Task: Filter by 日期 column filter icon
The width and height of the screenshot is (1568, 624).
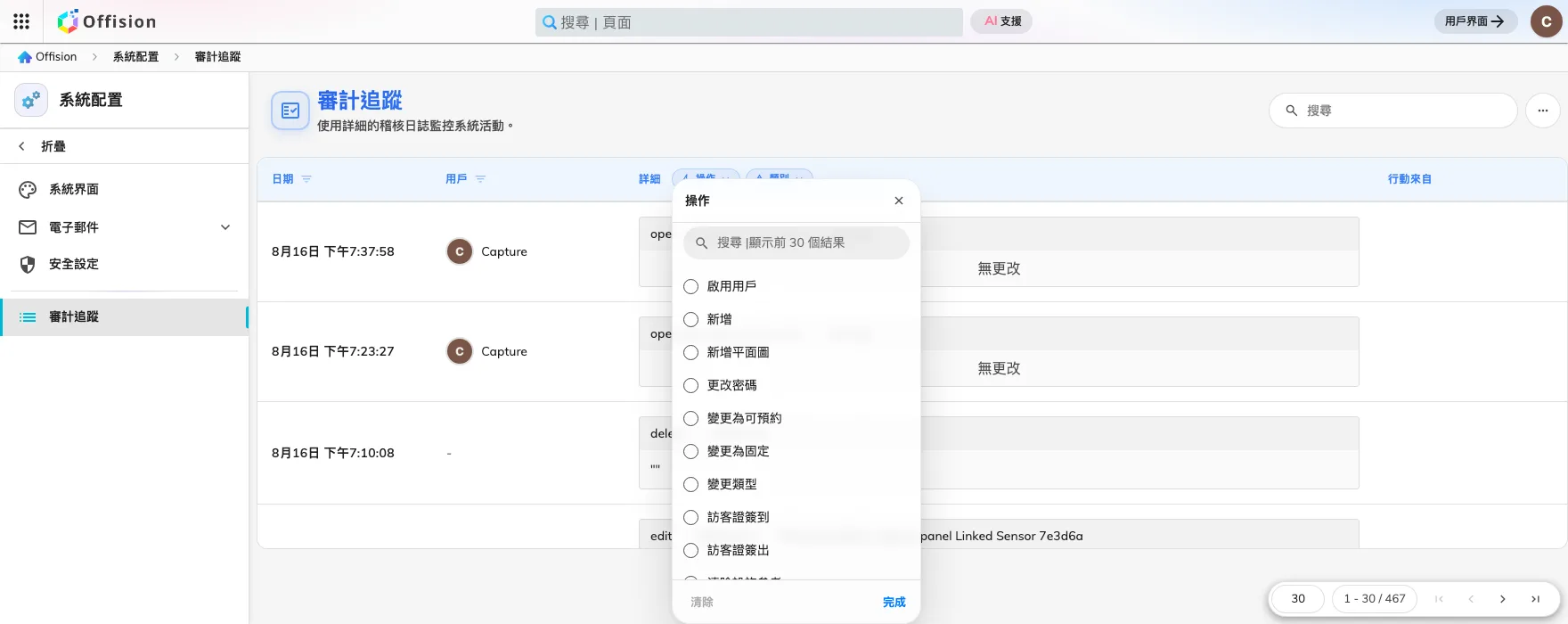Action: pos(306,179)
